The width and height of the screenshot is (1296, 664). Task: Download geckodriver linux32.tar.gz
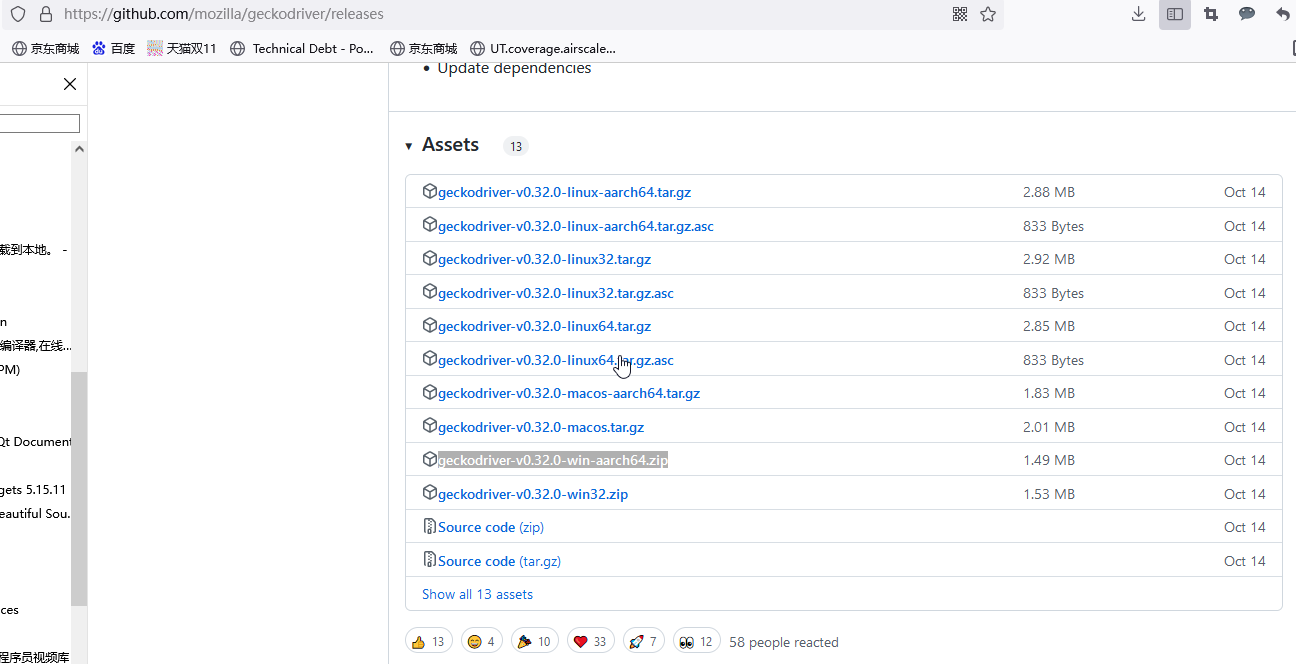pyautogui.click(x=544, y=259)
